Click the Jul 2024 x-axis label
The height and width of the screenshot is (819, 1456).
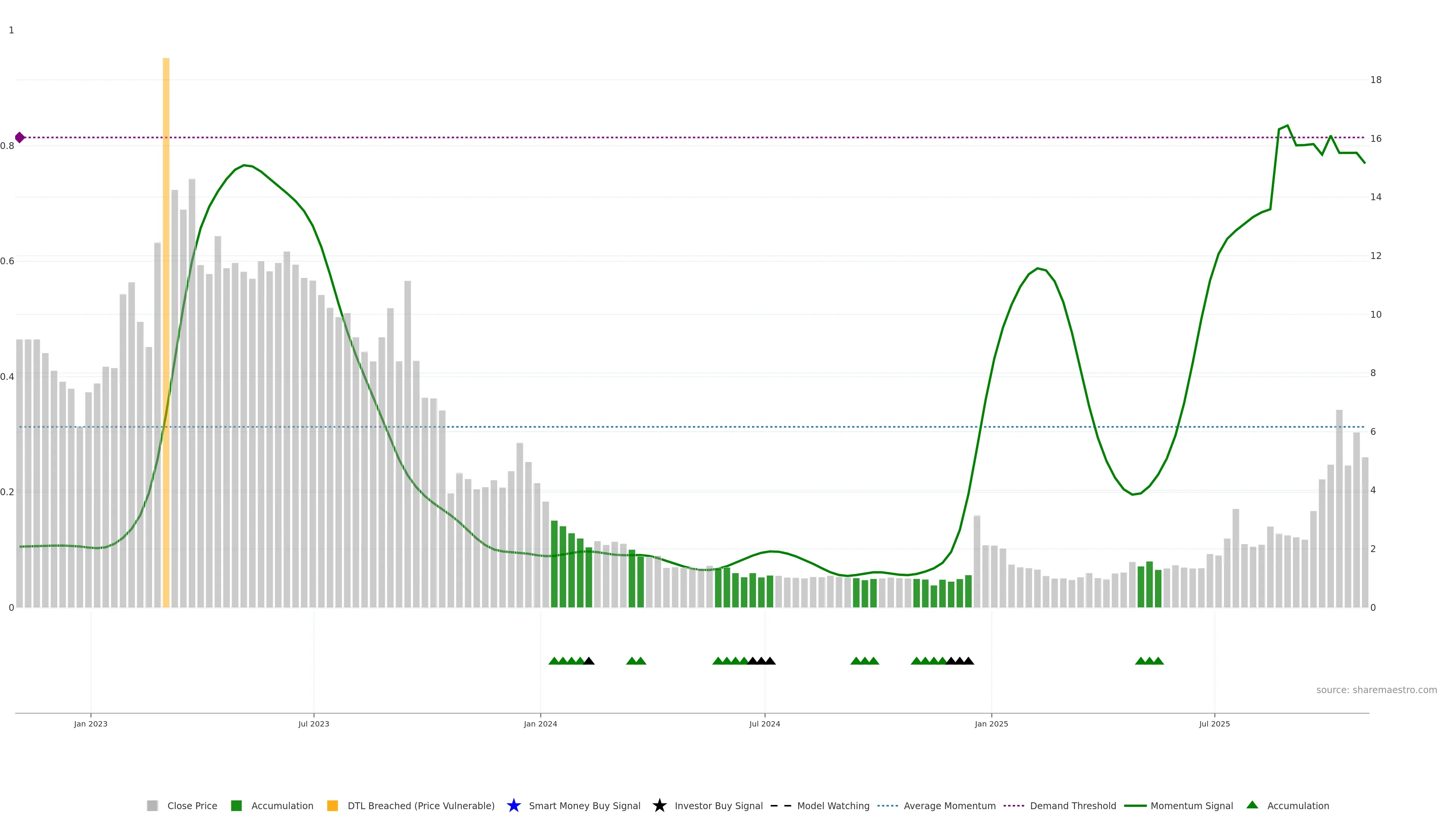pyautogui.click(x=764, y=723)
